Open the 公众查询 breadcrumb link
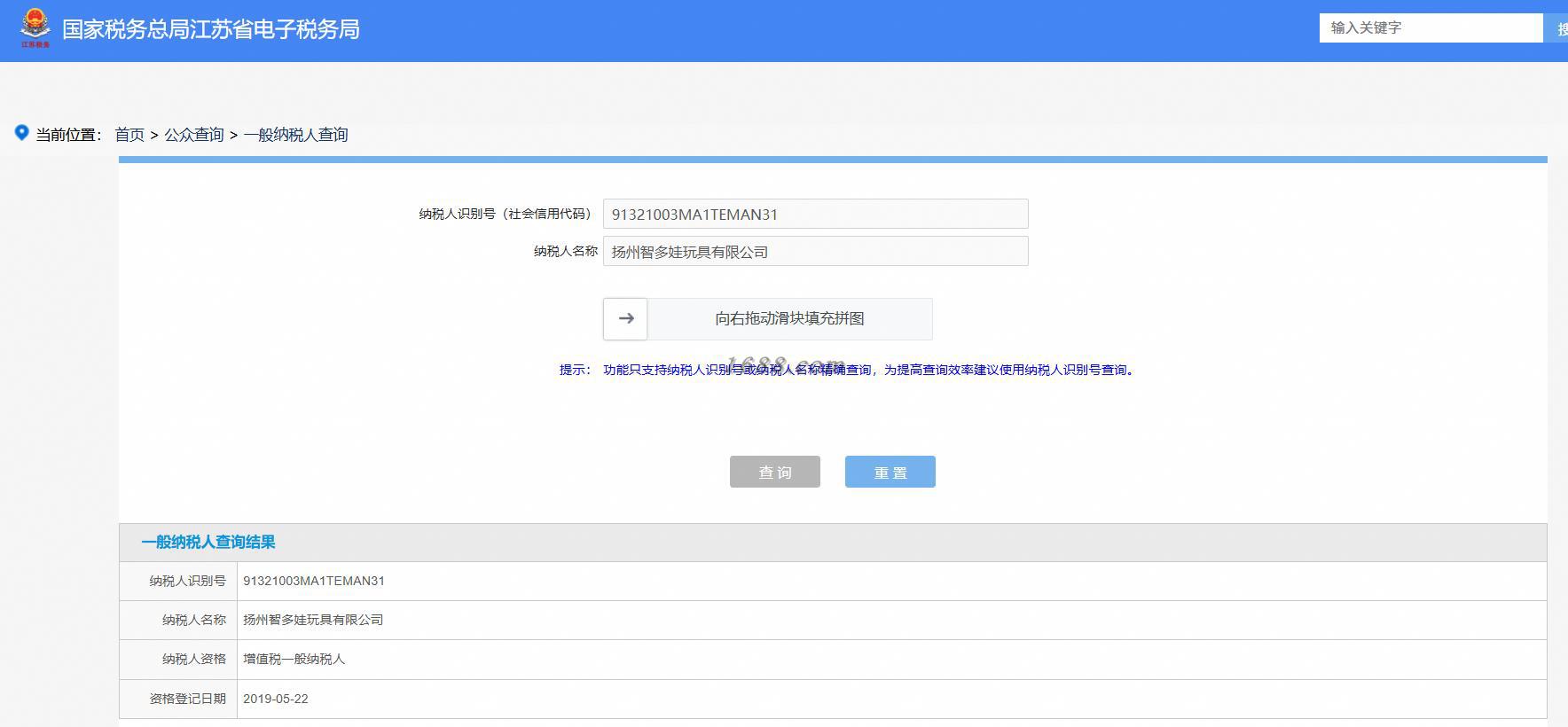The height and width of the screenshot is (727, 1568). click(x=194, y=135)
